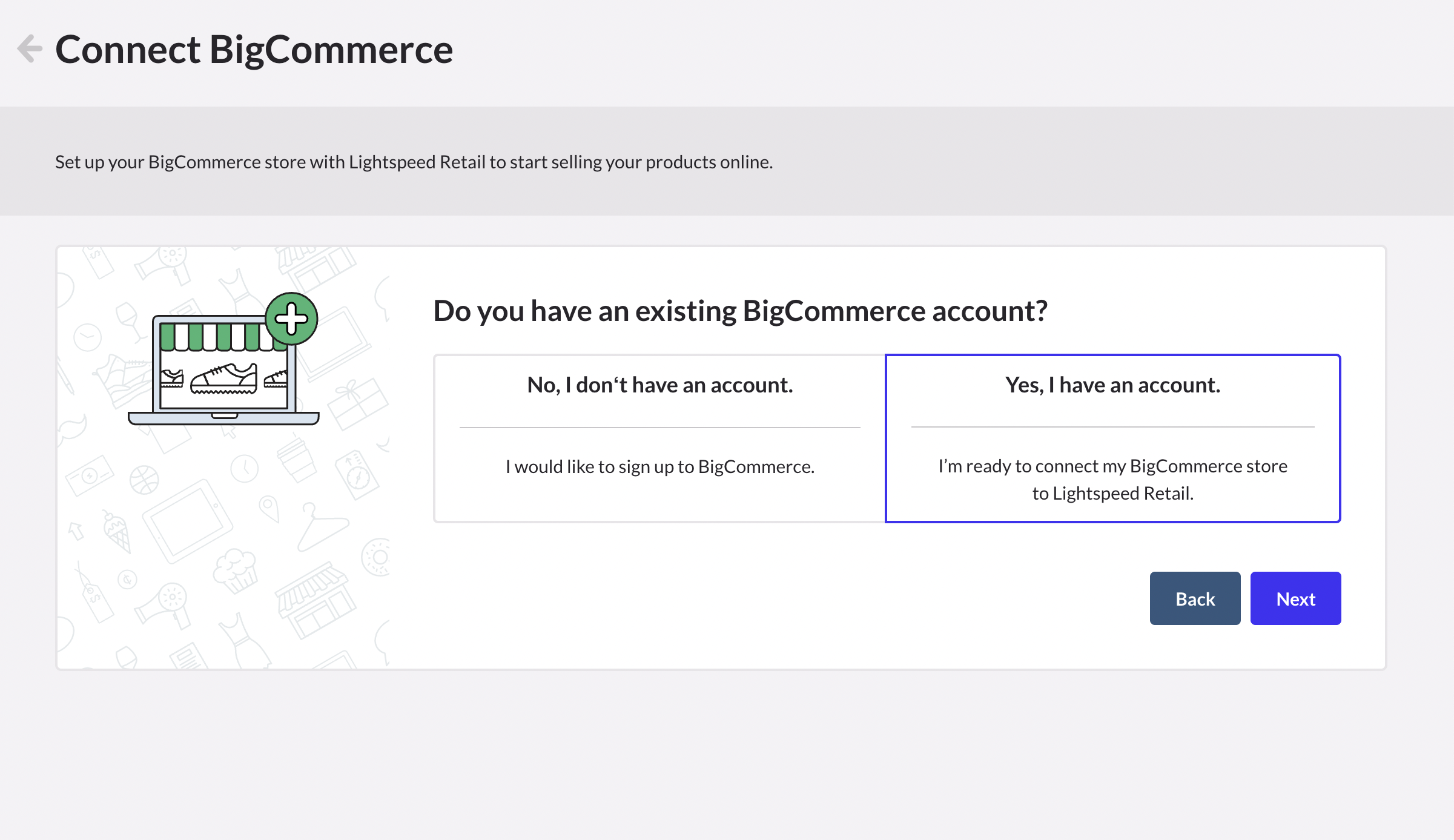
Task: Click the location pin background icon
Action: [268, 508]
